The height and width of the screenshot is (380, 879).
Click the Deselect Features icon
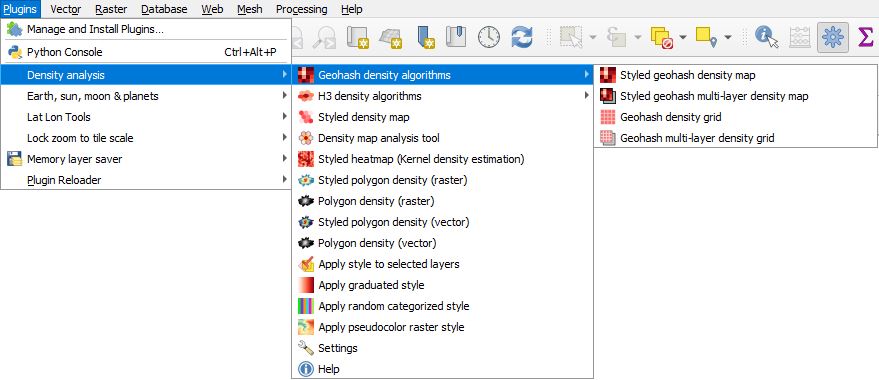pyautogui.click(x=662, y=38)
